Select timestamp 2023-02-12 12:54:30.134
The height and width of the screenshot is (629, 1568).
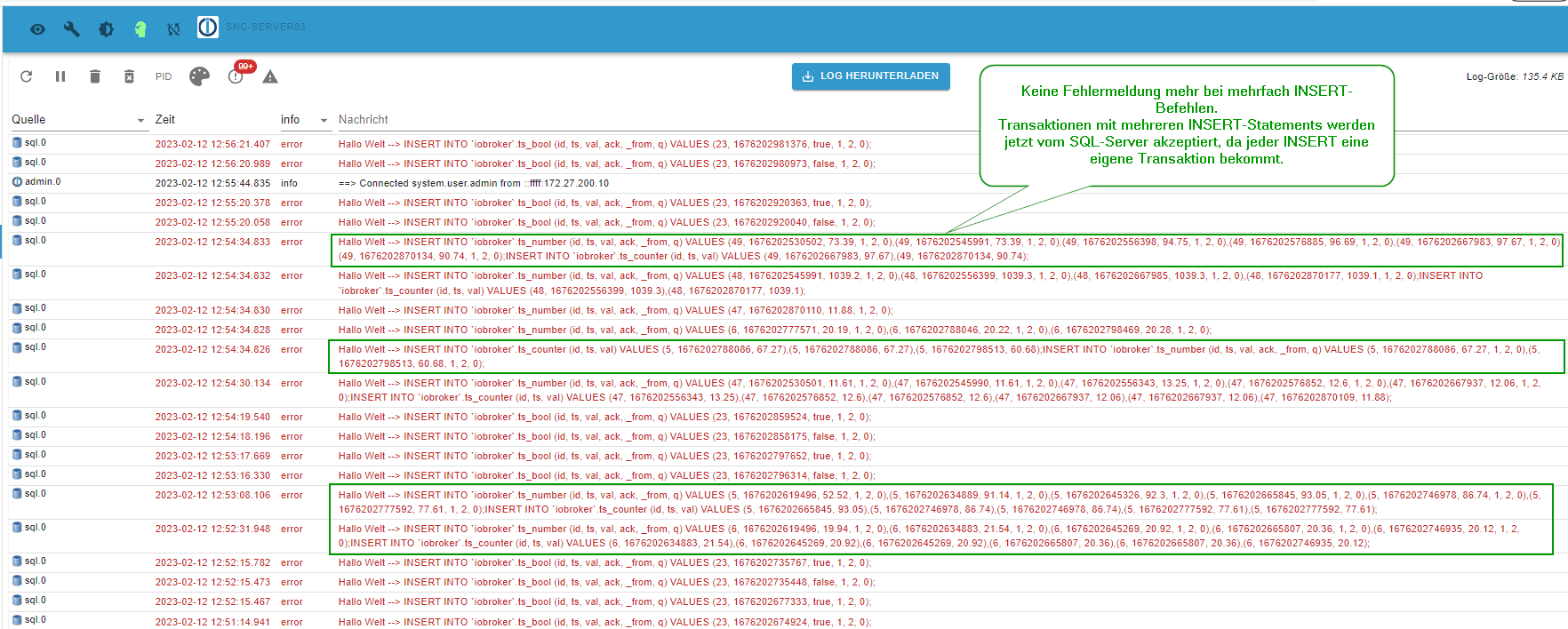click(x=212, y=383)
